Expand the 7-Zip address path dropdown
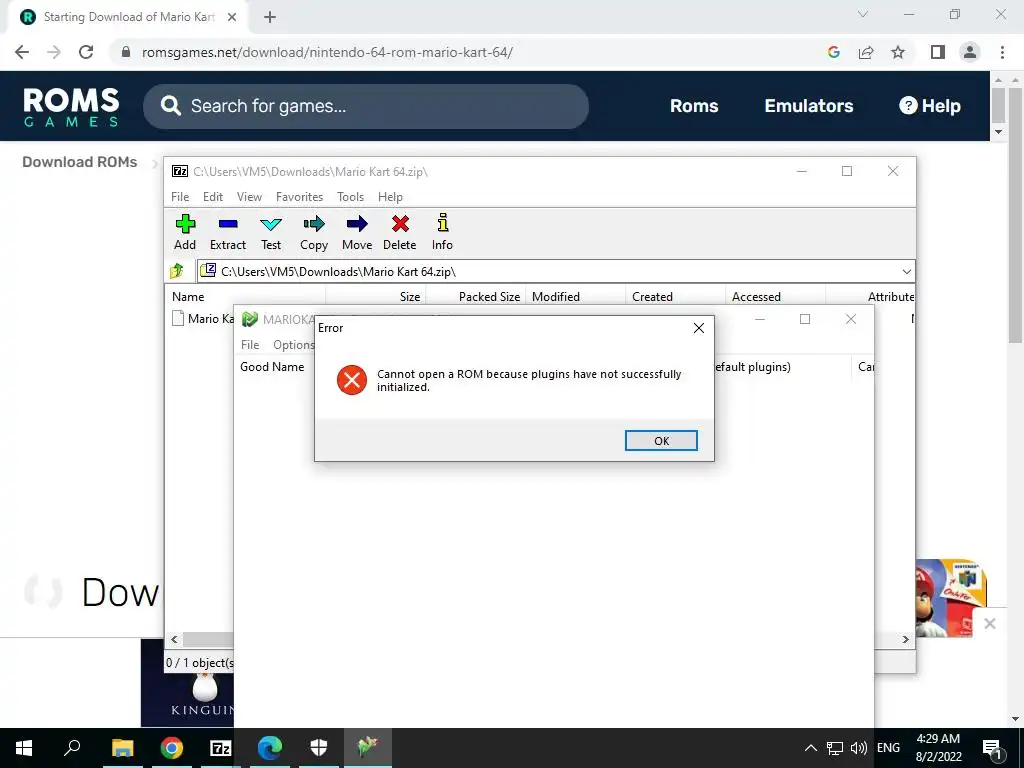 point(906,272)
